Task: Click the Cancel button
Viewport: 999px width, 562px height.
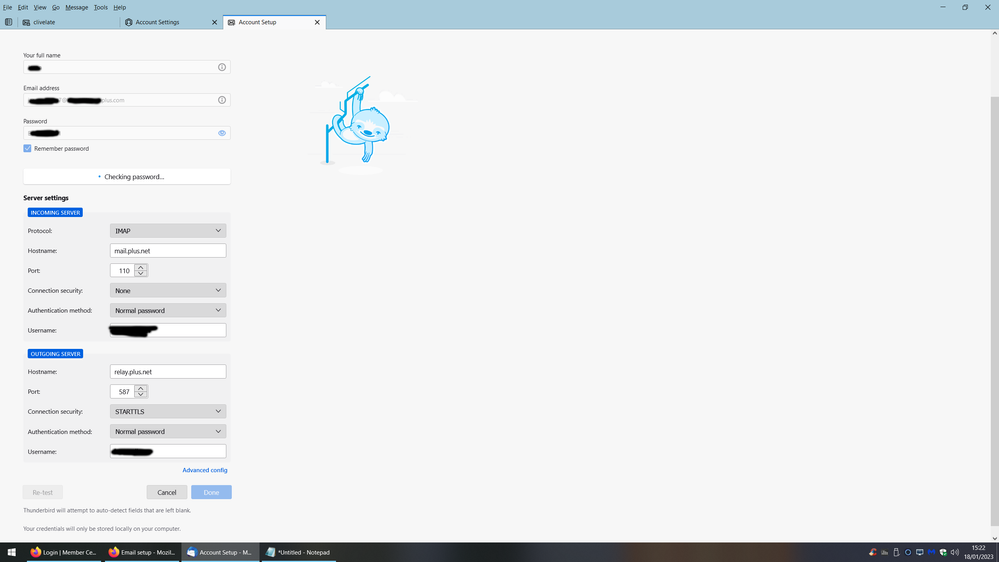Action: (167, 492)
